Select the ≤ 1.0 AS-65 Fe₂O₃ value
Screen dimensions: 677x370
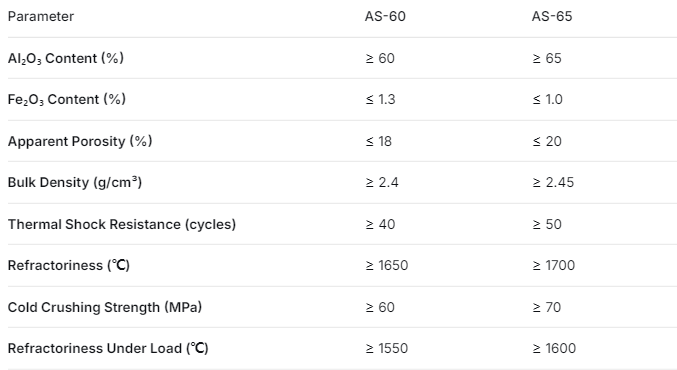(547, 99)
